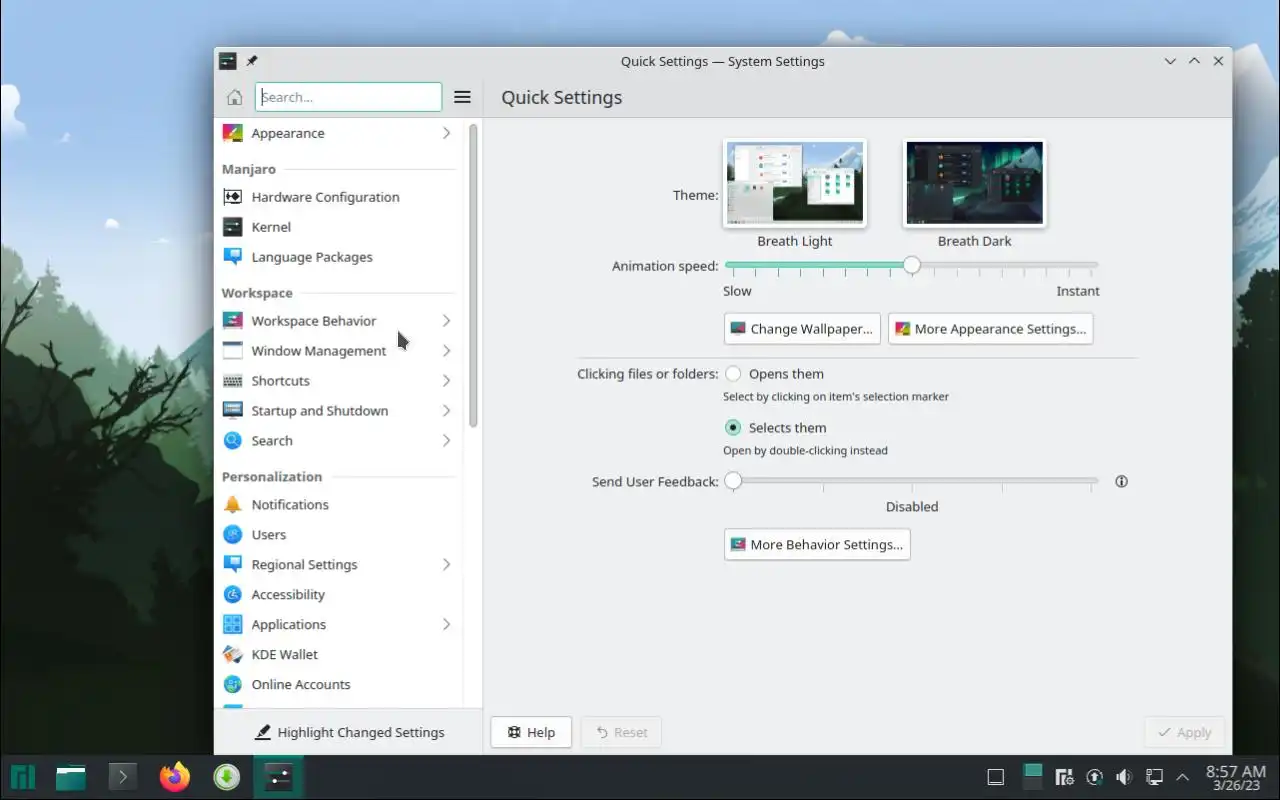Click the Instant end of the Animation speed track

(1097, 266)
